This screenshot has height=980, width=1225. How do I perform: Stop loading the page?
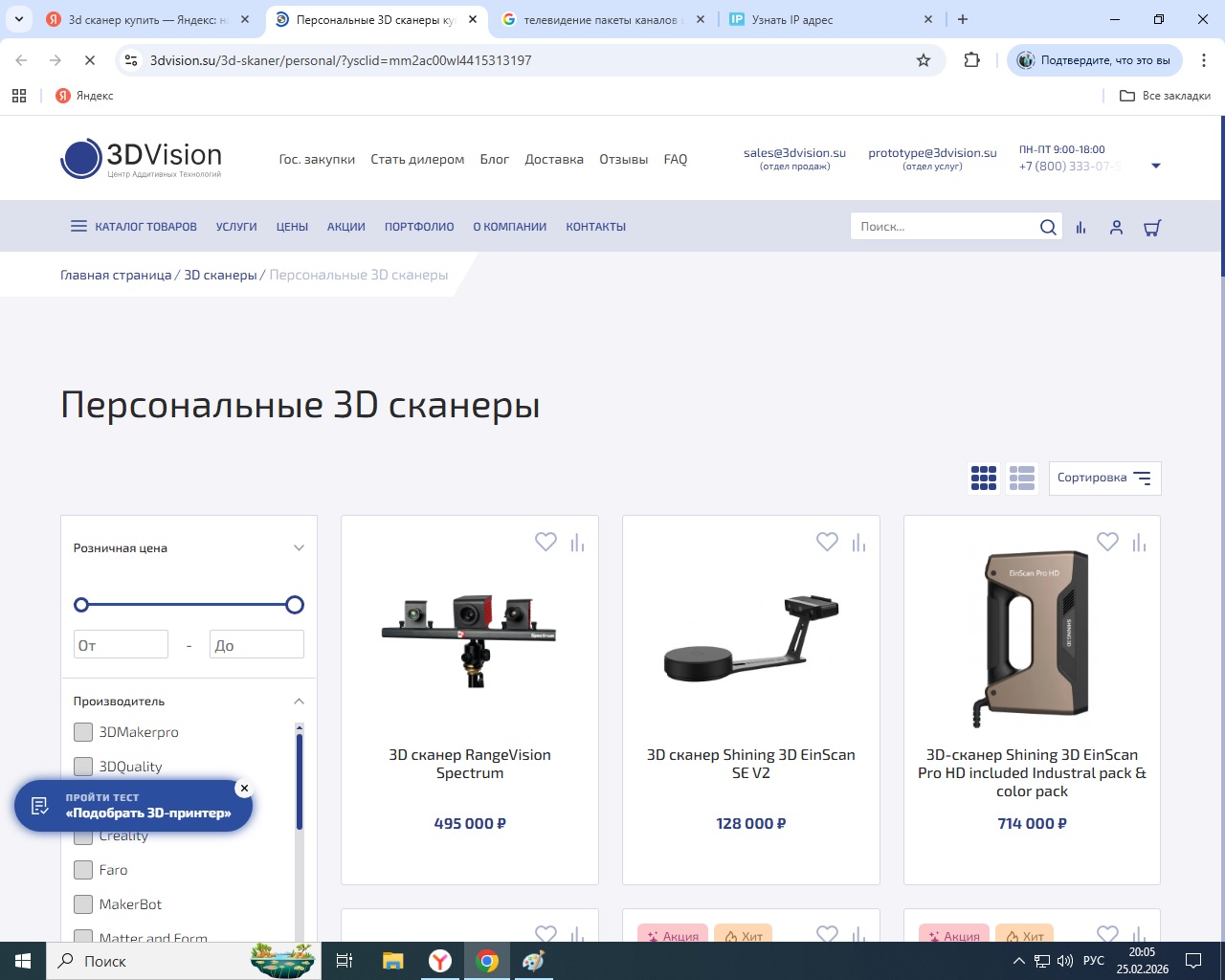[x=89, y=60]
